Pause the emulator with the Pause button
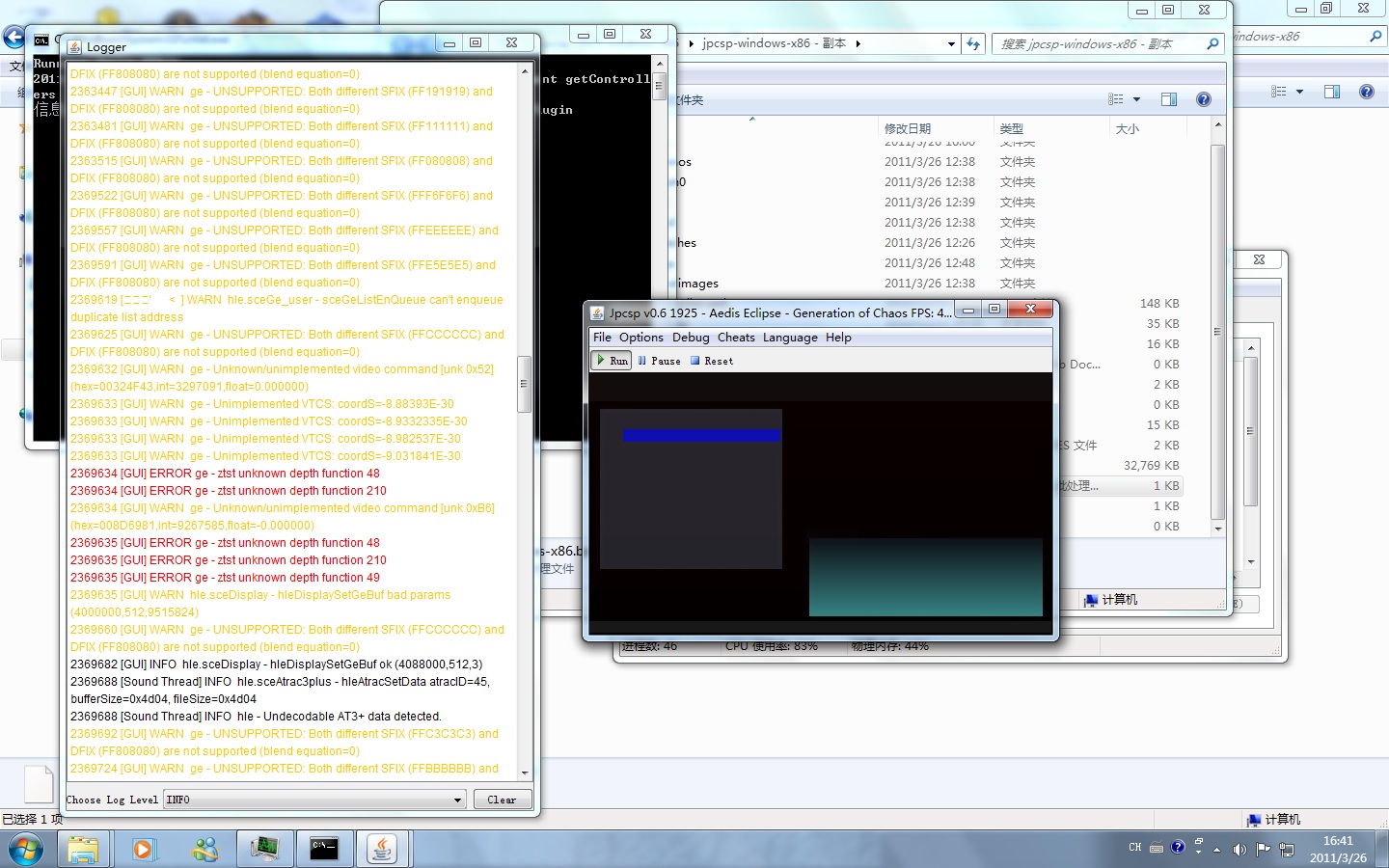This screenshot has height=868, width=1389. click(659, 361)
